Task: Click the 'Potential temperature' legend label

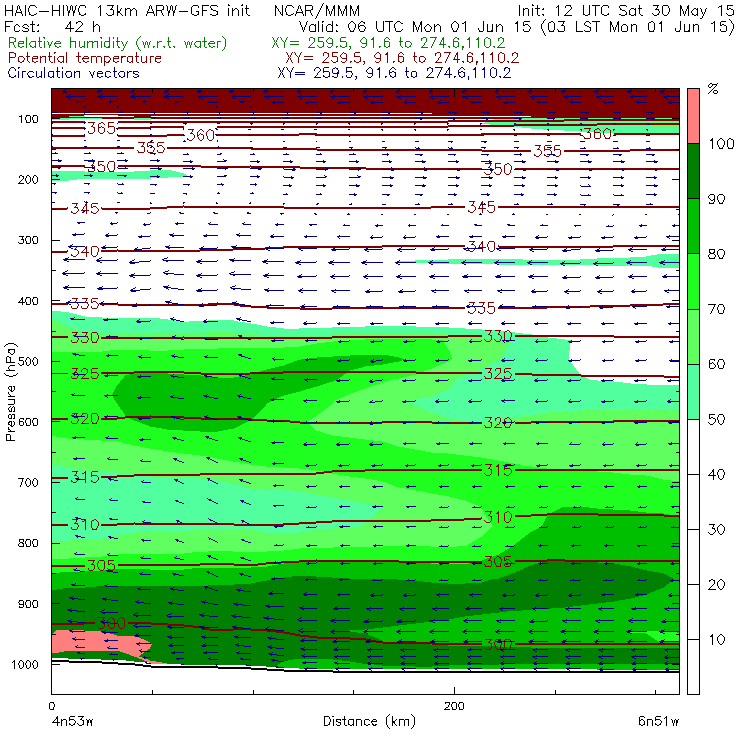Action: 85,58
